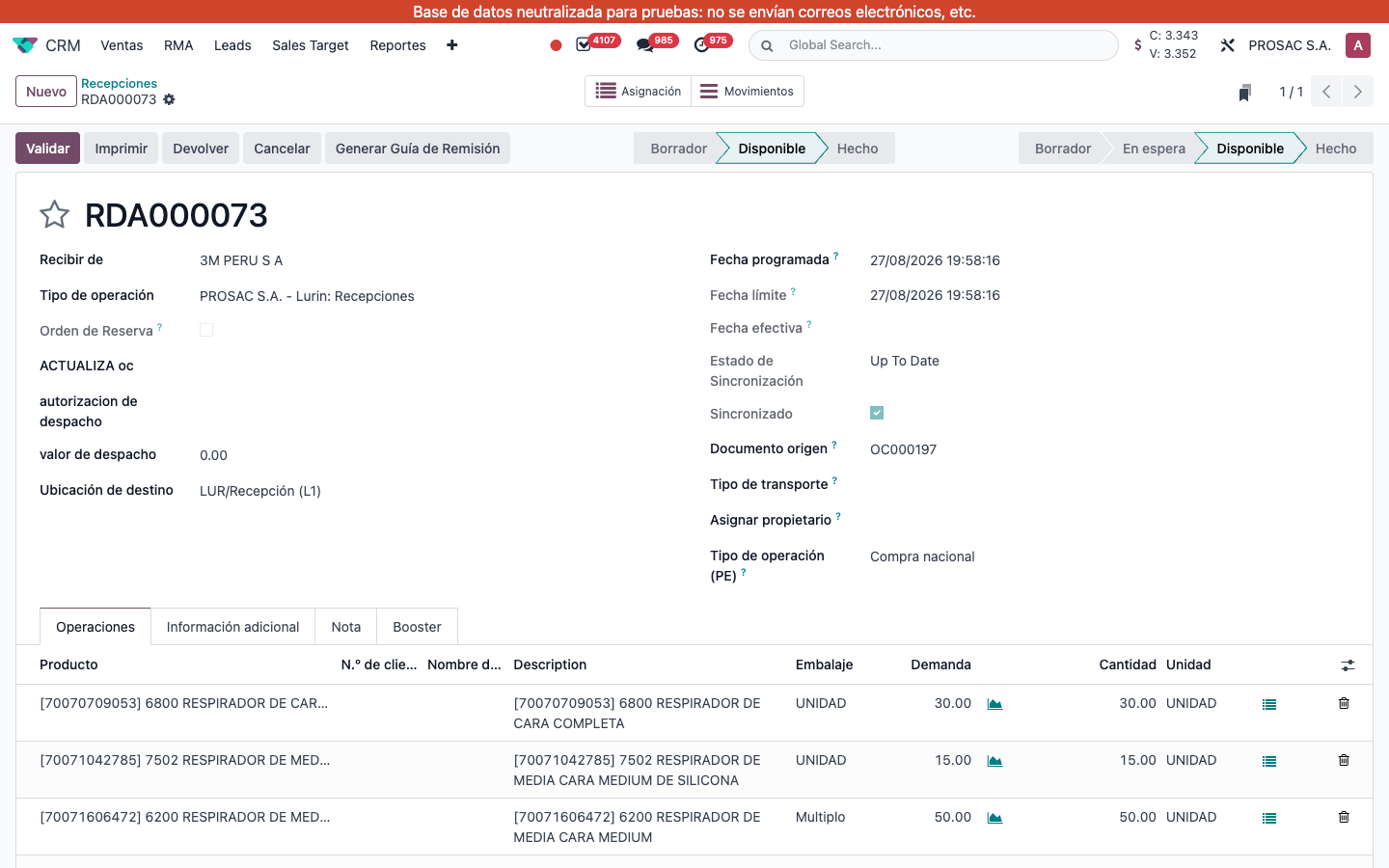Delete the 7502 respirador line
This screenshot has height=868, width=1389.
pos(1344,760)
